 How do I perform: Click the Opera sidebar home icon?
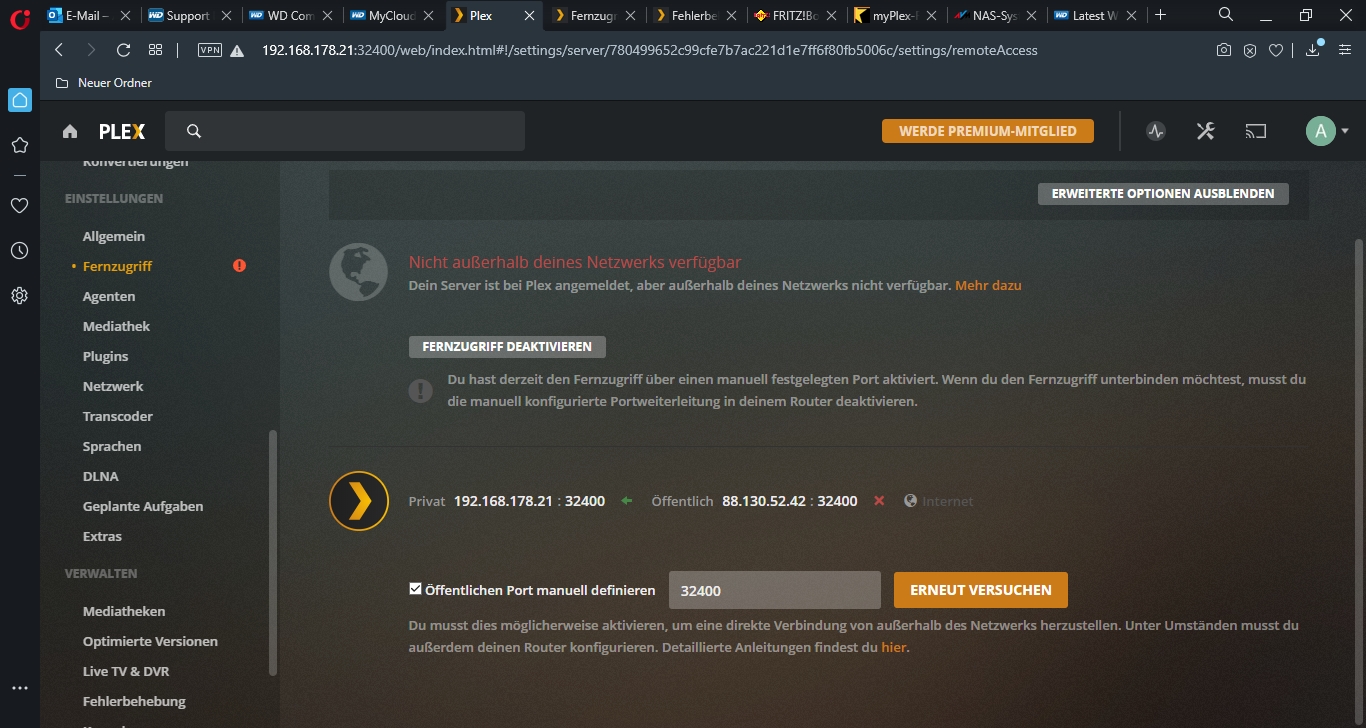pyautogui.click(x=20, y=100)
